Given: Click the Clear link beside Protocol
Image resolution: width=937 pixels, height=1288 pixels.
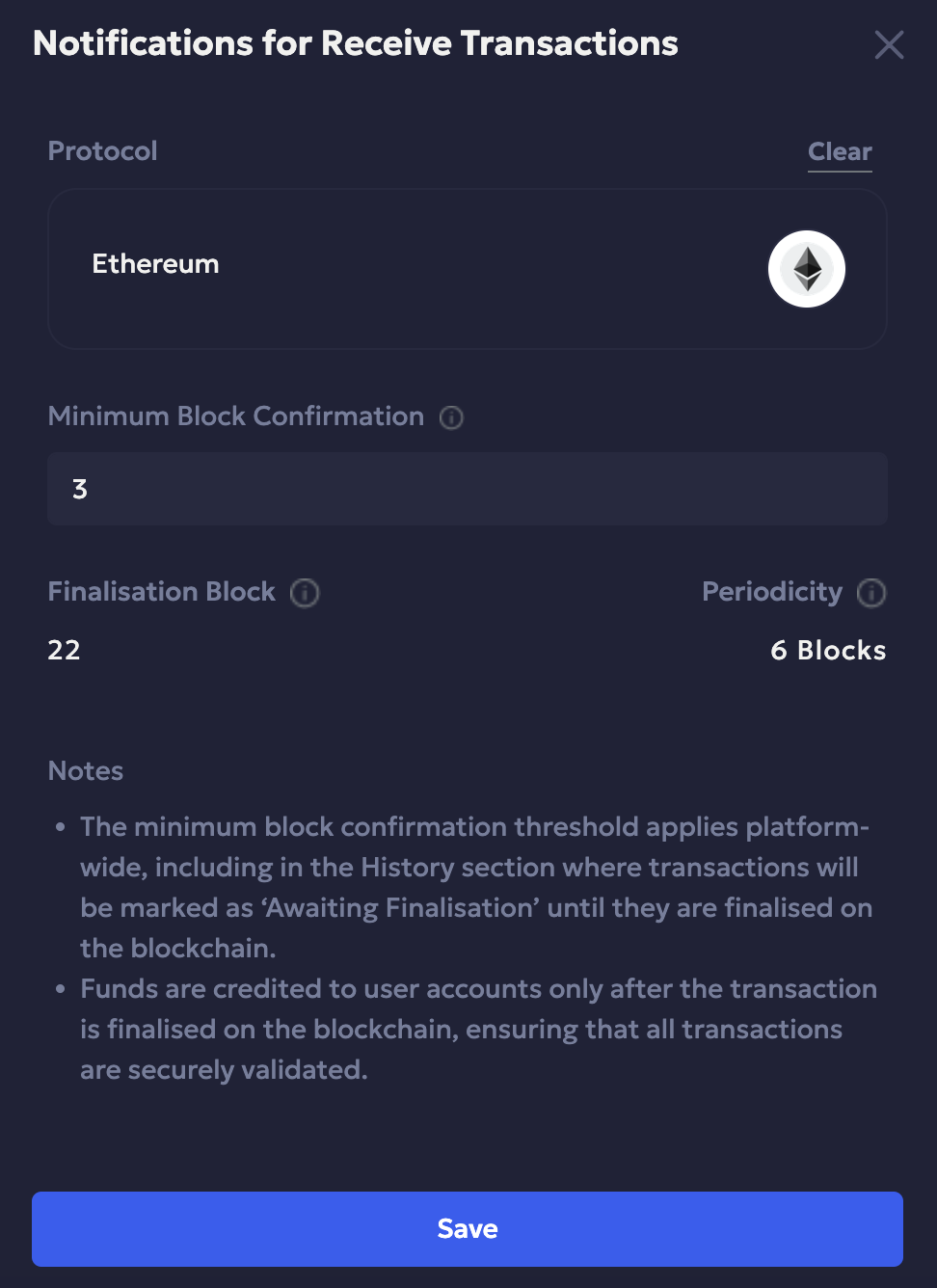Looking at the screenshot, I should point(840,152).
